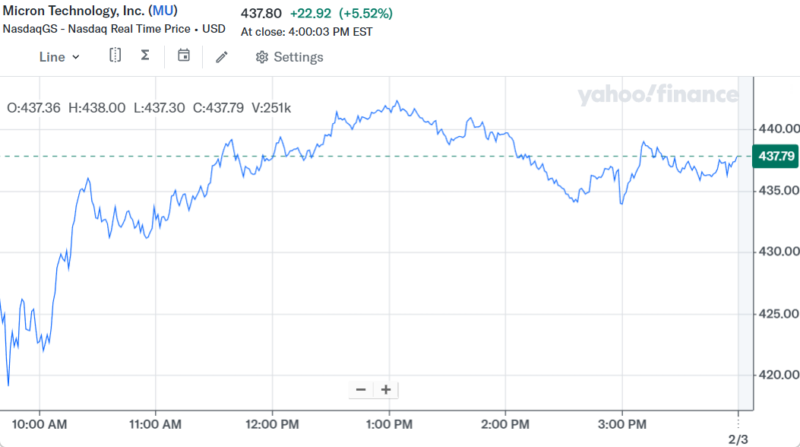Click the calendar events icon
The width and height of the screenshot is (800, 447).
[x=183, y=56]
